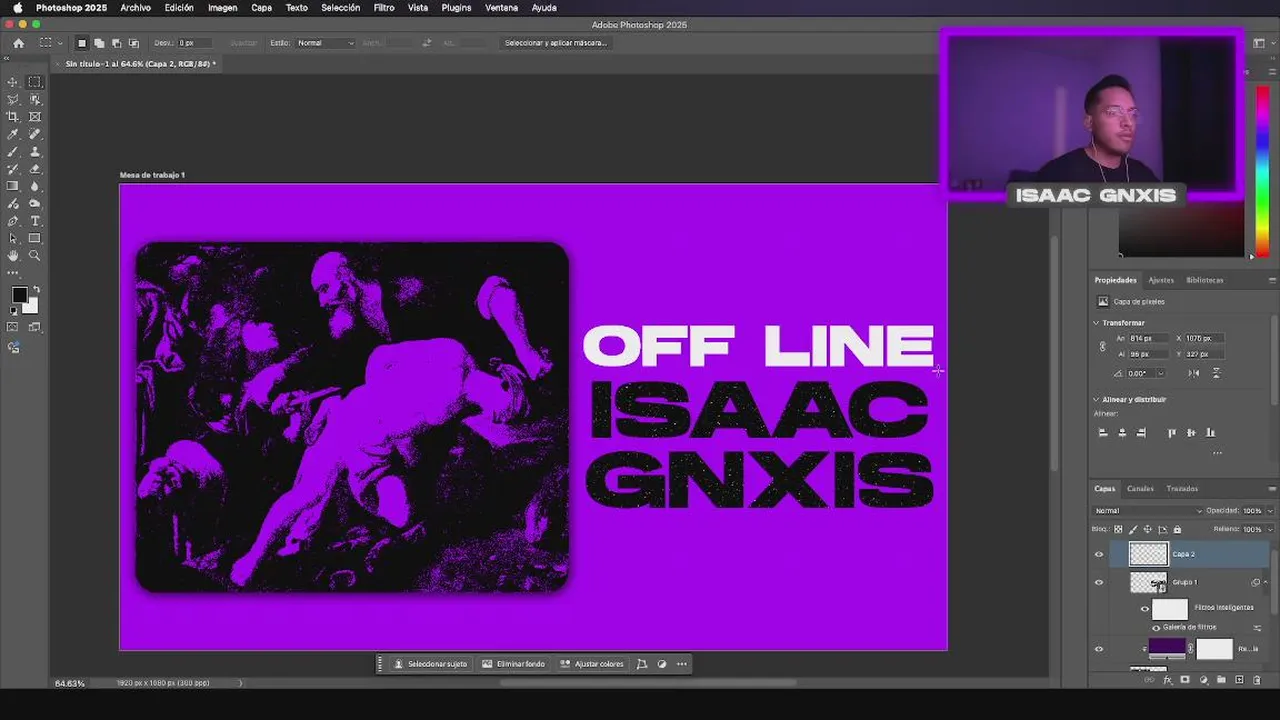Screen dimensions: 1280x720
Task: Select the Spot Healing Brush tool
Action: tap(35, 134)
